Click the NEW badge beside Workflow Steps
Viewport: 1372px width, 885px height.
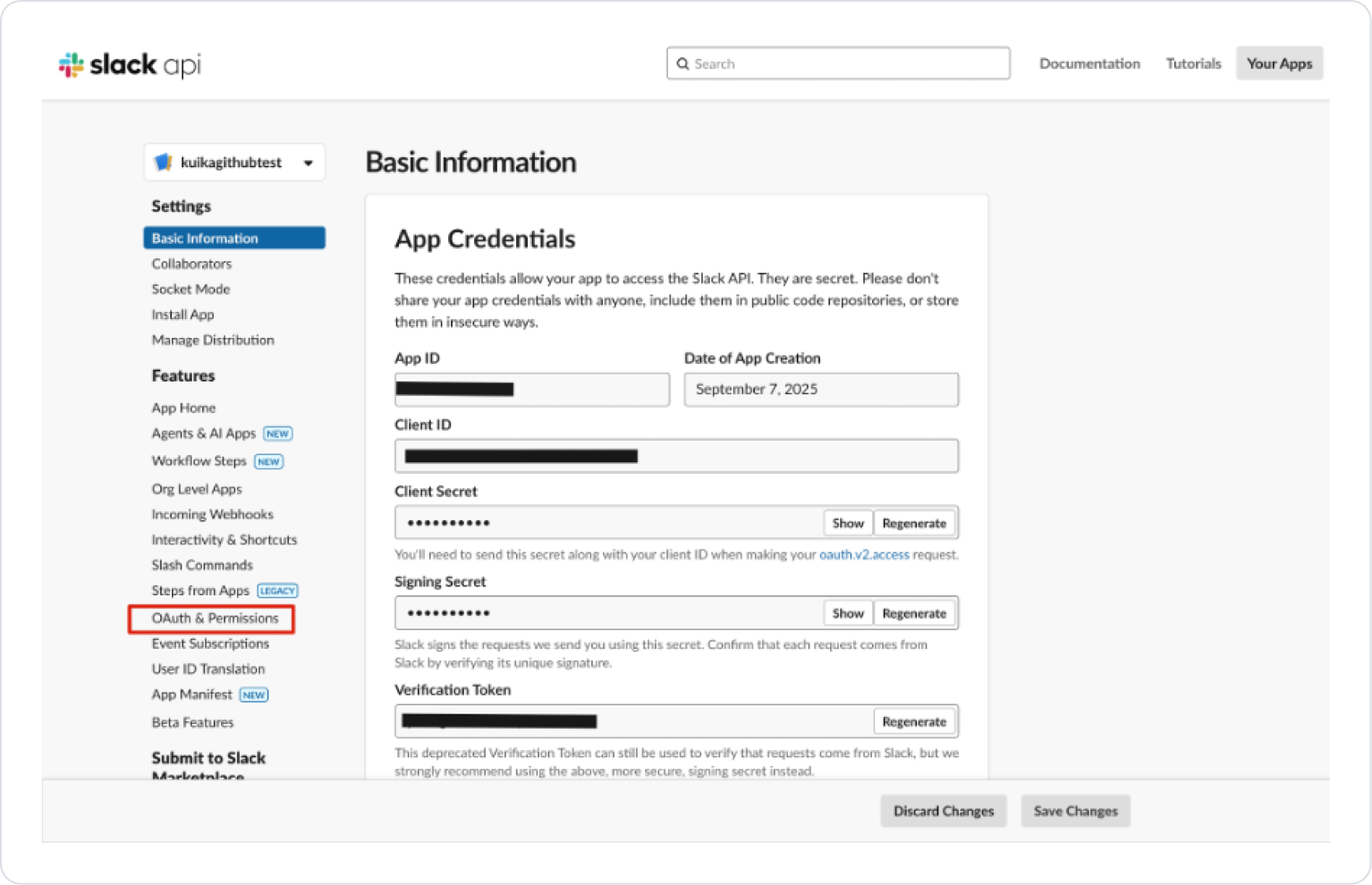tap(268, 461)
